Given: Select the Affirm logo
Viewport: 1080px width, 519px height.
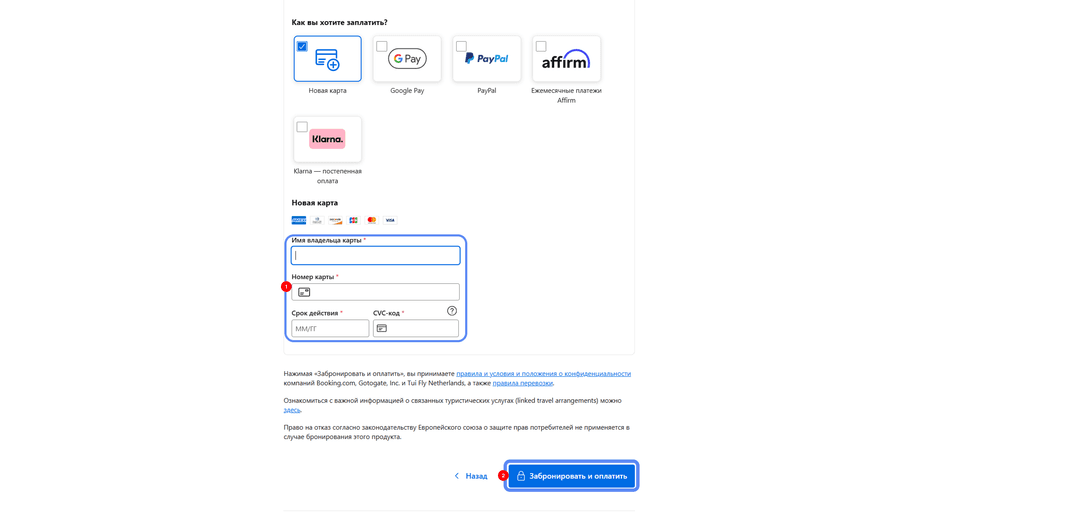Looking at the screenshot, I should coord(566,61).
